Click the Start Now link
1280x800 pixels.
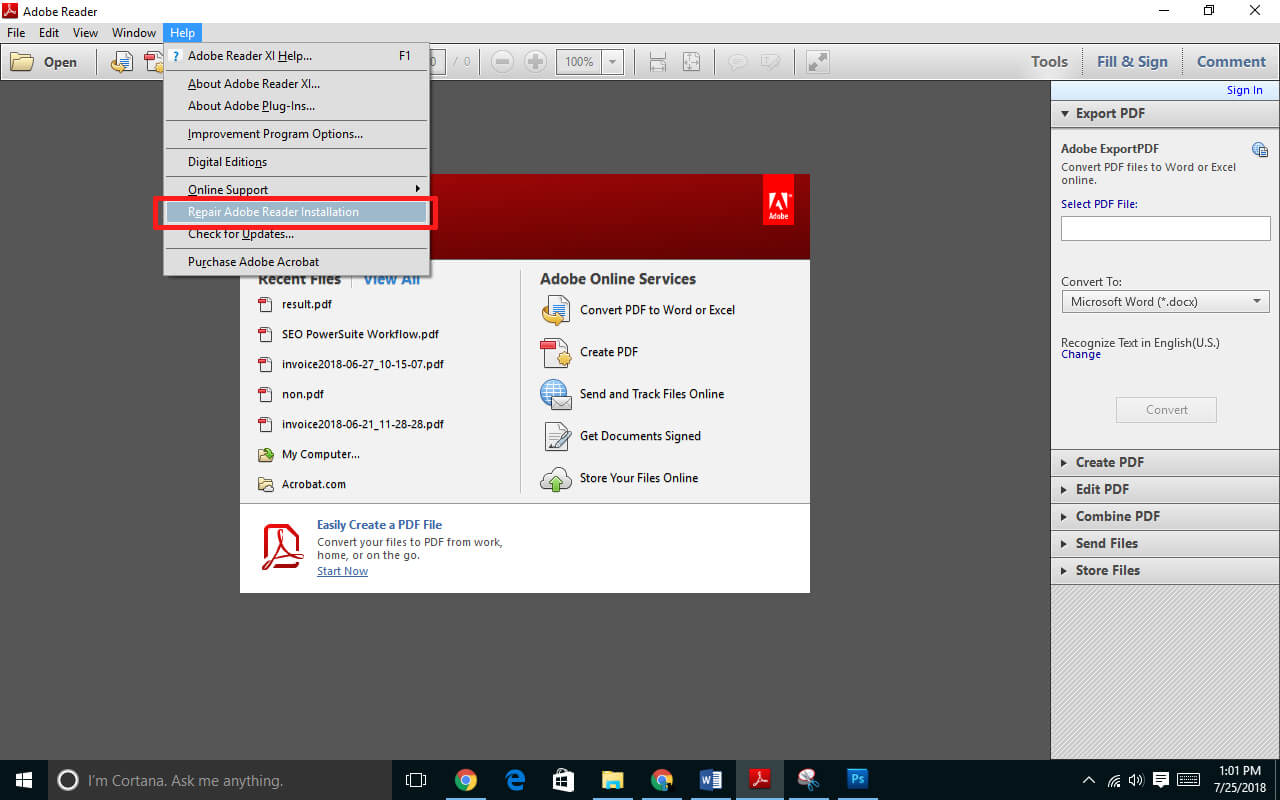click(342, 571)
